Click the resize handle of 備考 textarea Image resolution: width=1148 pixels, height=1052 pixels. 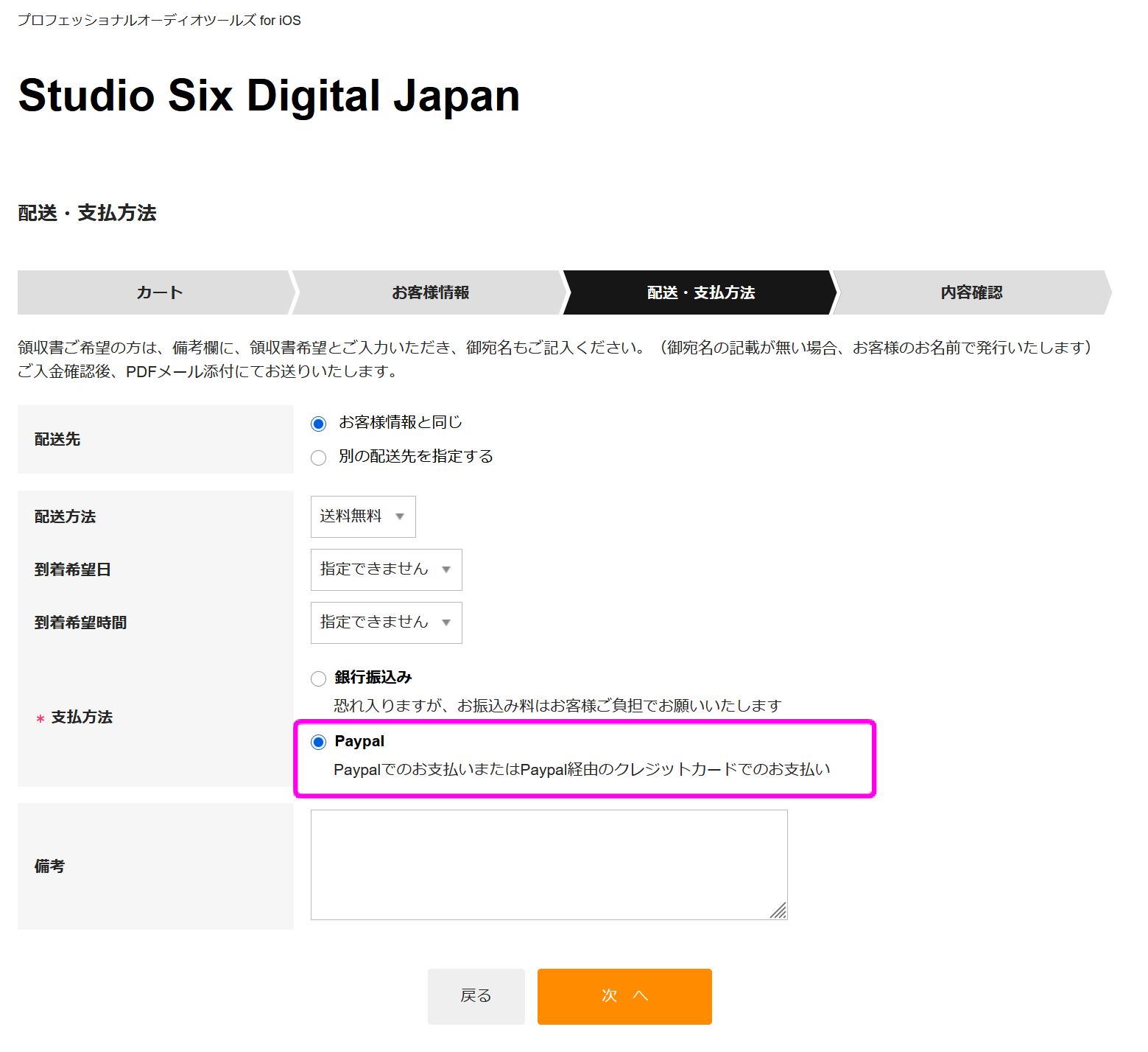coord(779,911)
